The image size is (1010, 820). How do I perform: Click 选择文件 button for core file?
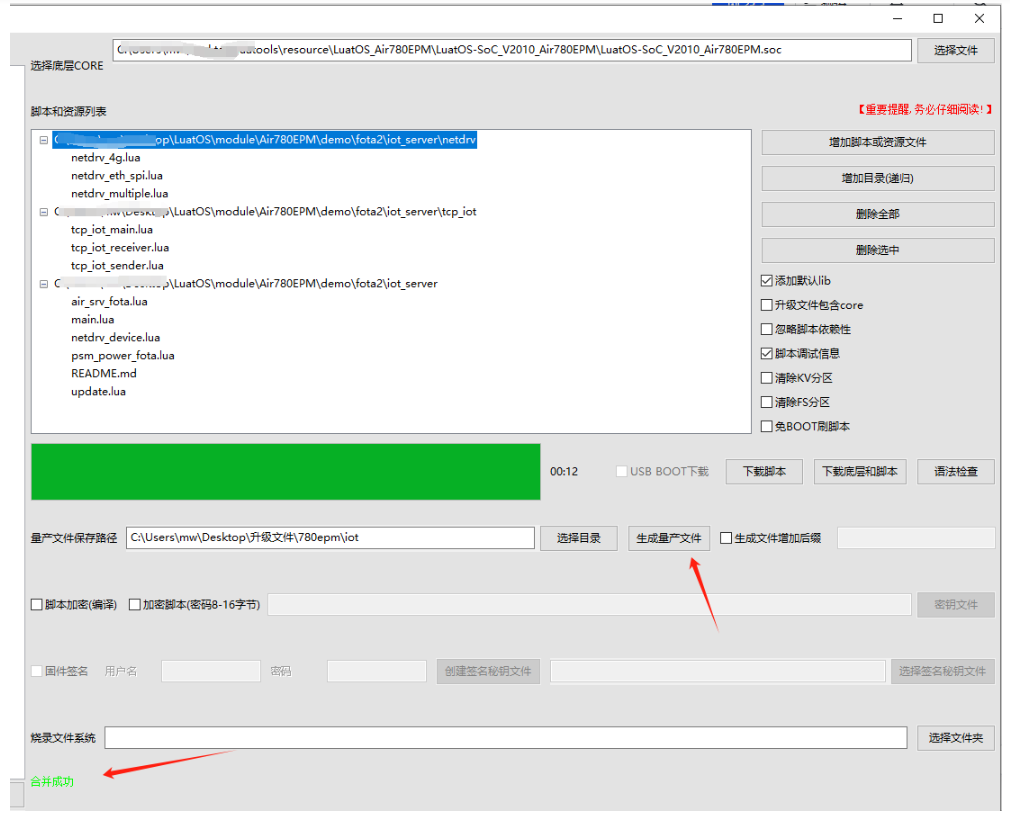click(955, 50)
